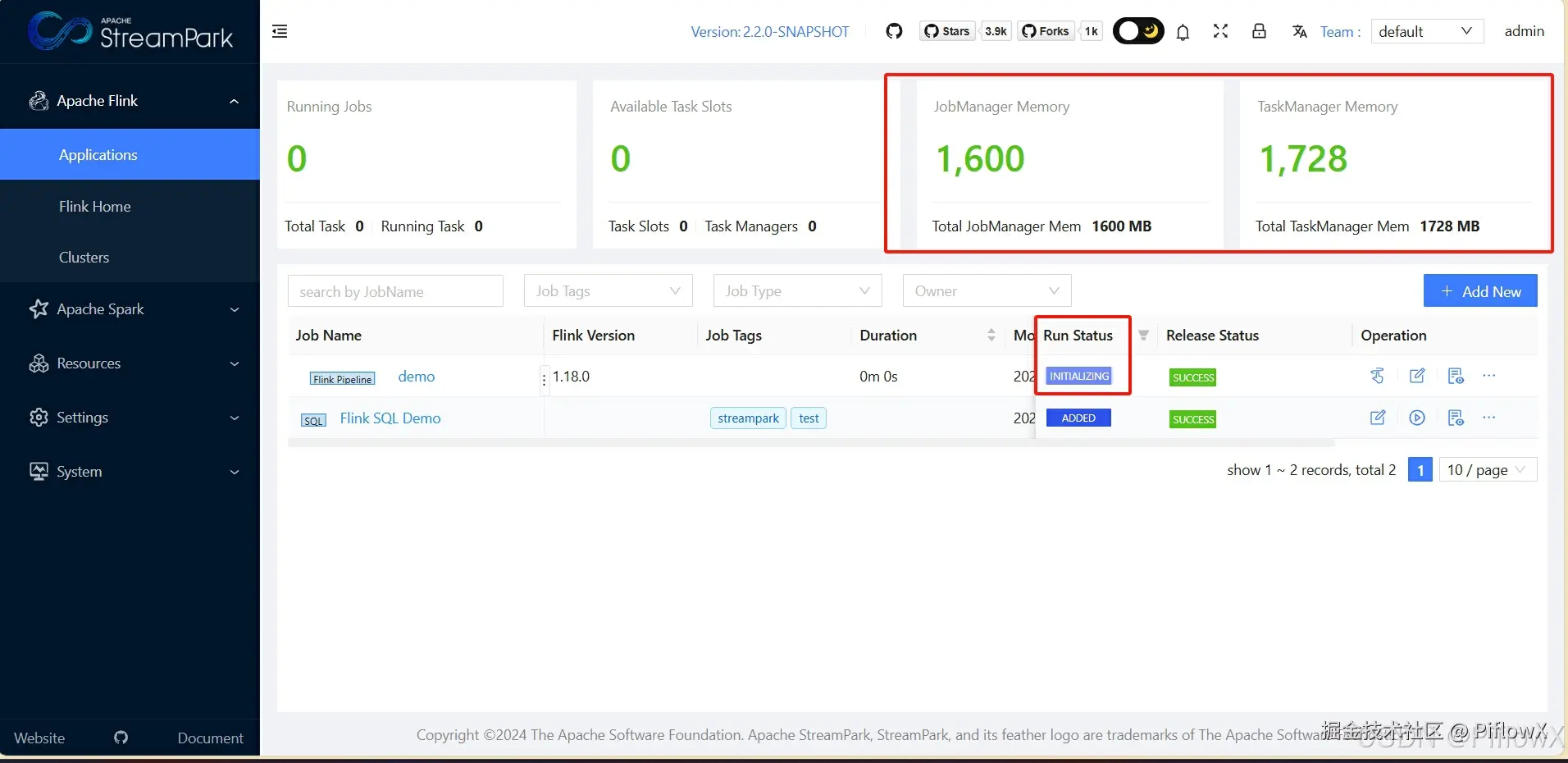
Task: Click the Release Status column header
Action: (1212, 335)
